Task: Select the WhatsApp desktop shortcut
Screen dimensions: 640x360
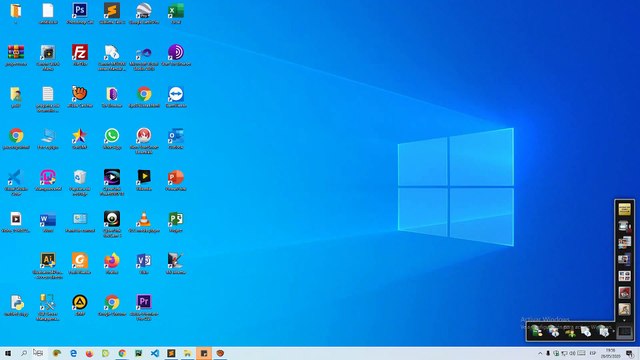Action: coord(112,138)
